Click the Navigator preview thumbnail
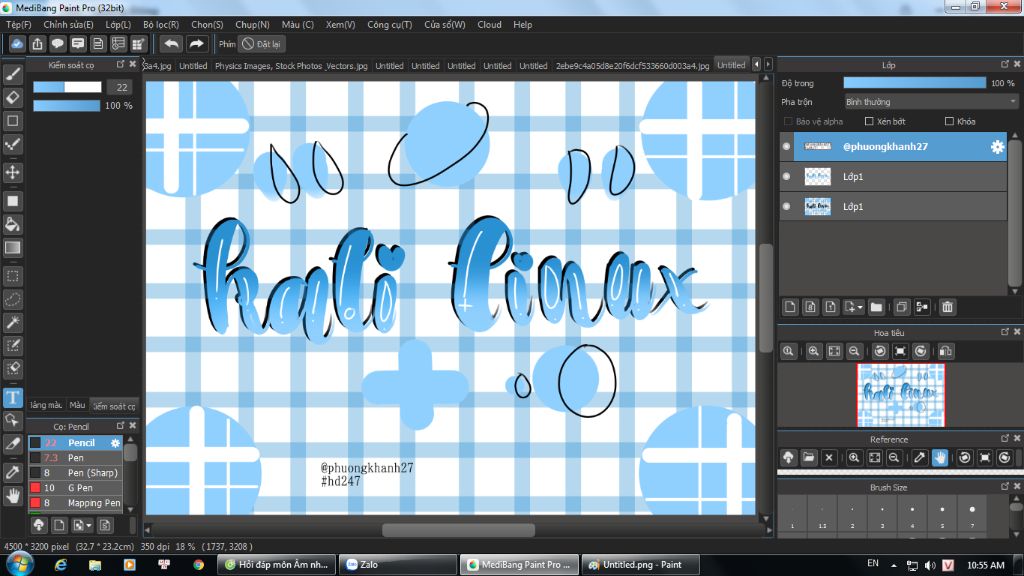Screen dimensions: 1024x576 coord(901,395)
